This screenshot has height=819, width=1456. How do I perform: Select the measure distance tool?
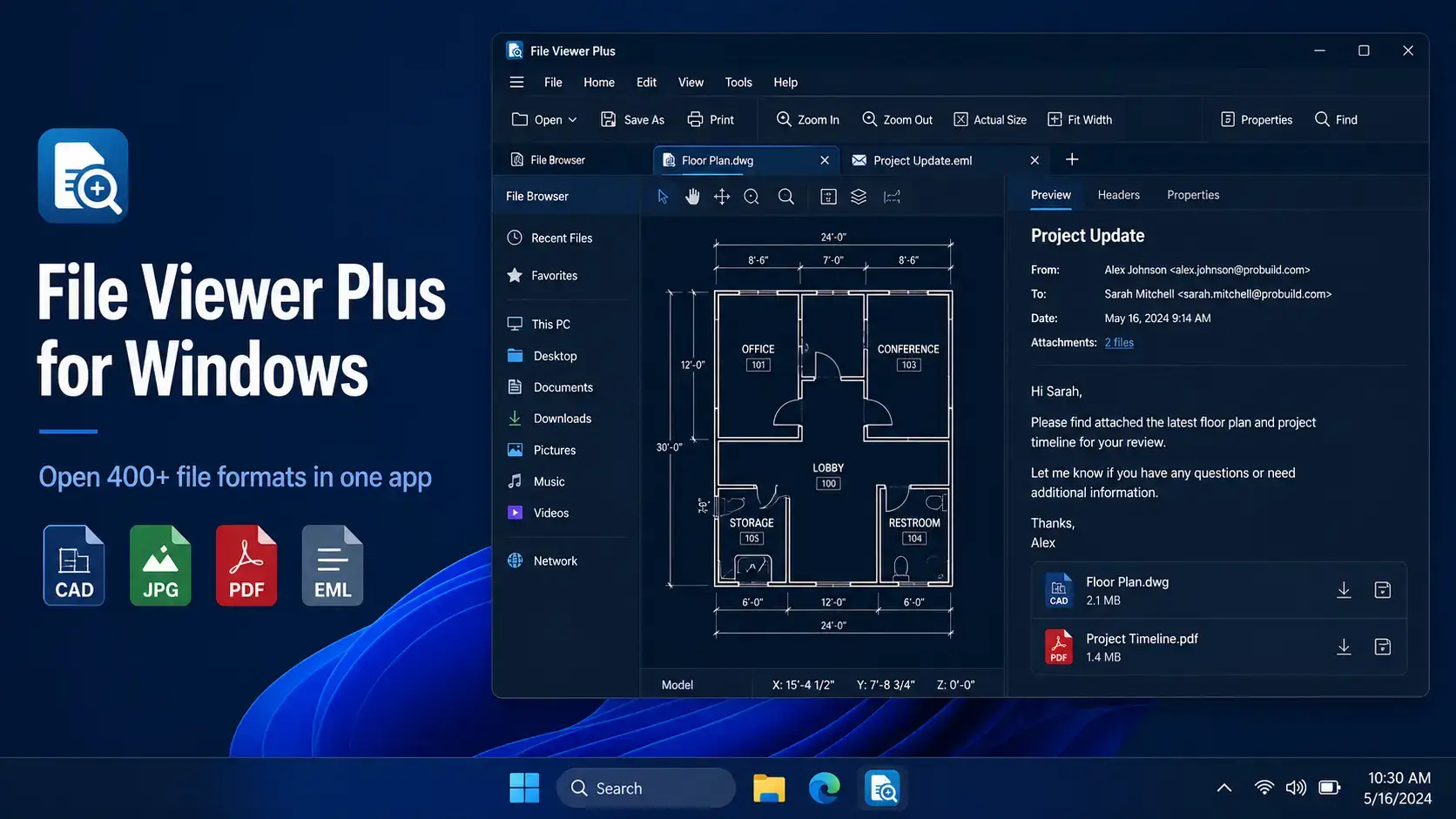892,197
